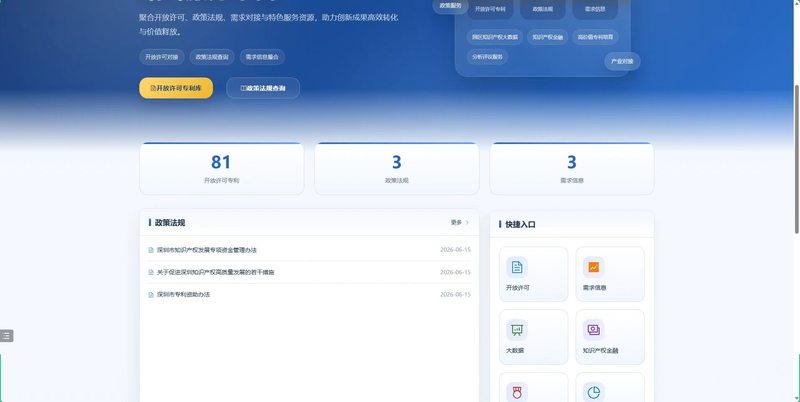Open the 知识产权金融 quick entry label
The image size is (800, 402).
(x=601, y=350)
